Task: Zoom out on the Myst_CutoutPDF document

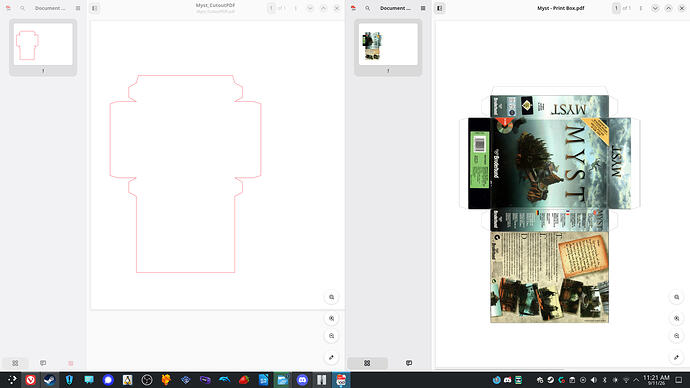Action: pos(331,336)
